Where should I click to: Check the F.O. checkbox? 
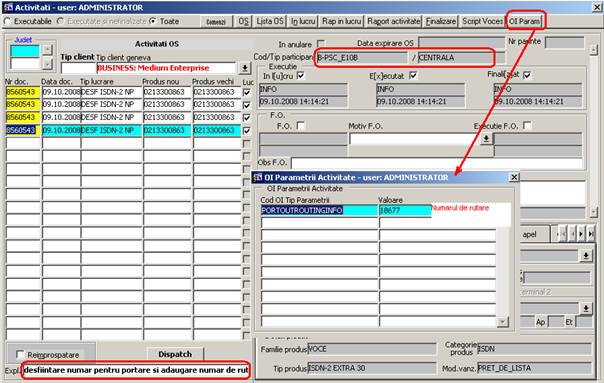pyautogui.click(x=300, y=126)
